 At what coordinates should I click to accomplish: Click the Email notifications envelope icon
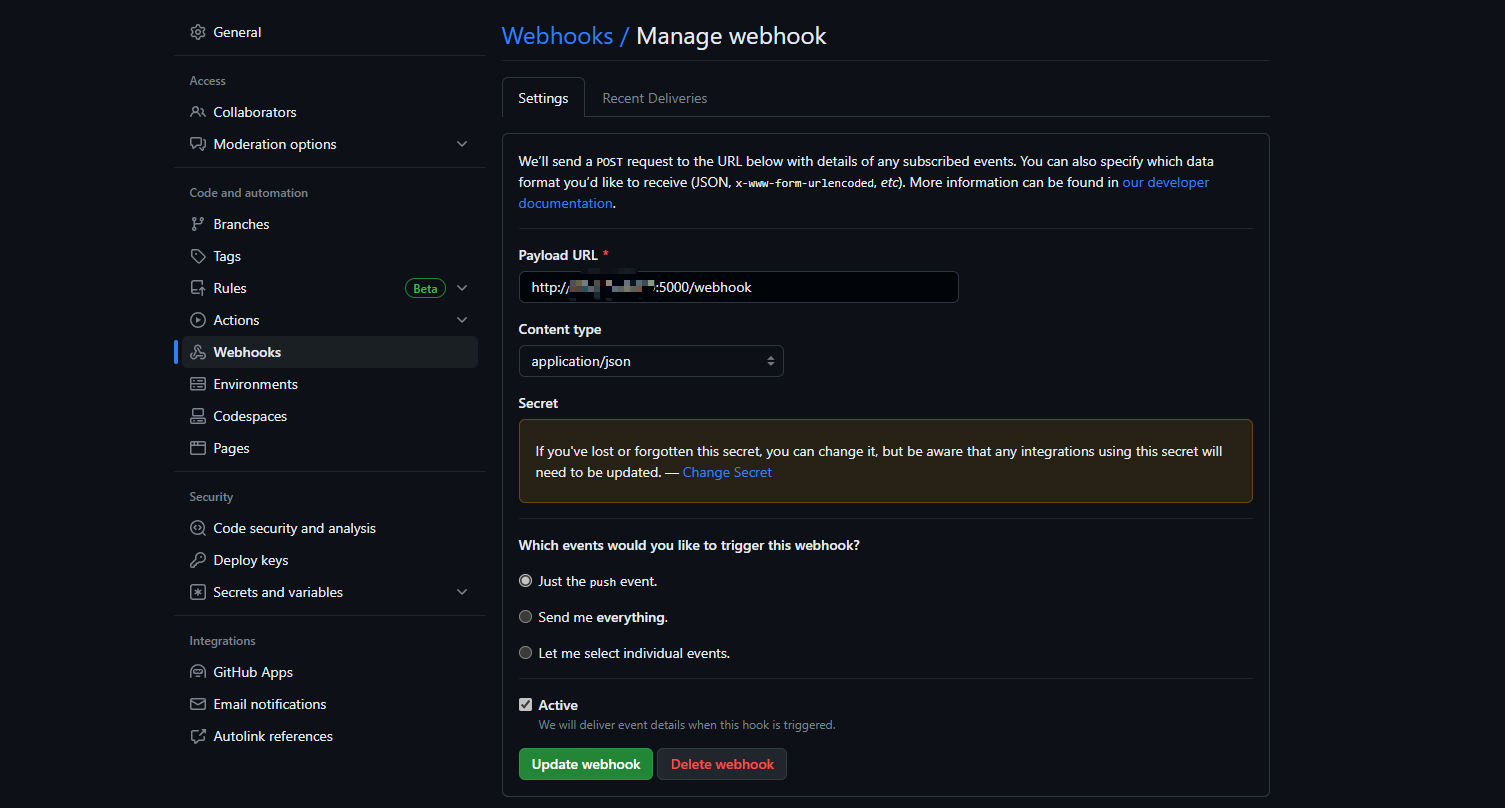[x=198, y=704]
